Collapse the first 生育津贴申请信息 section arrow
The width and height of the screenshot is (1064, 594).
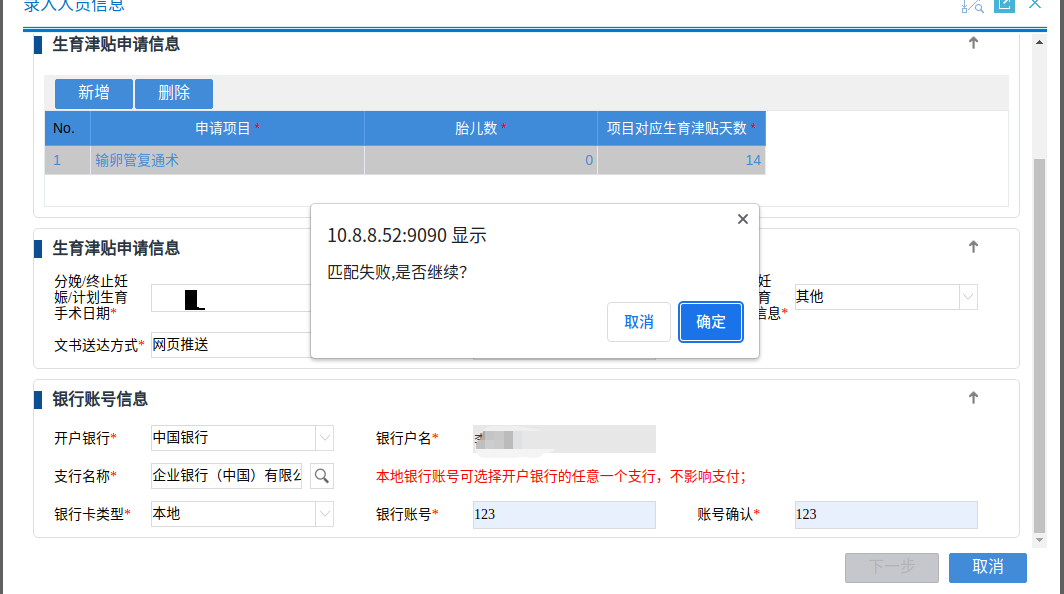coord(973,43)
